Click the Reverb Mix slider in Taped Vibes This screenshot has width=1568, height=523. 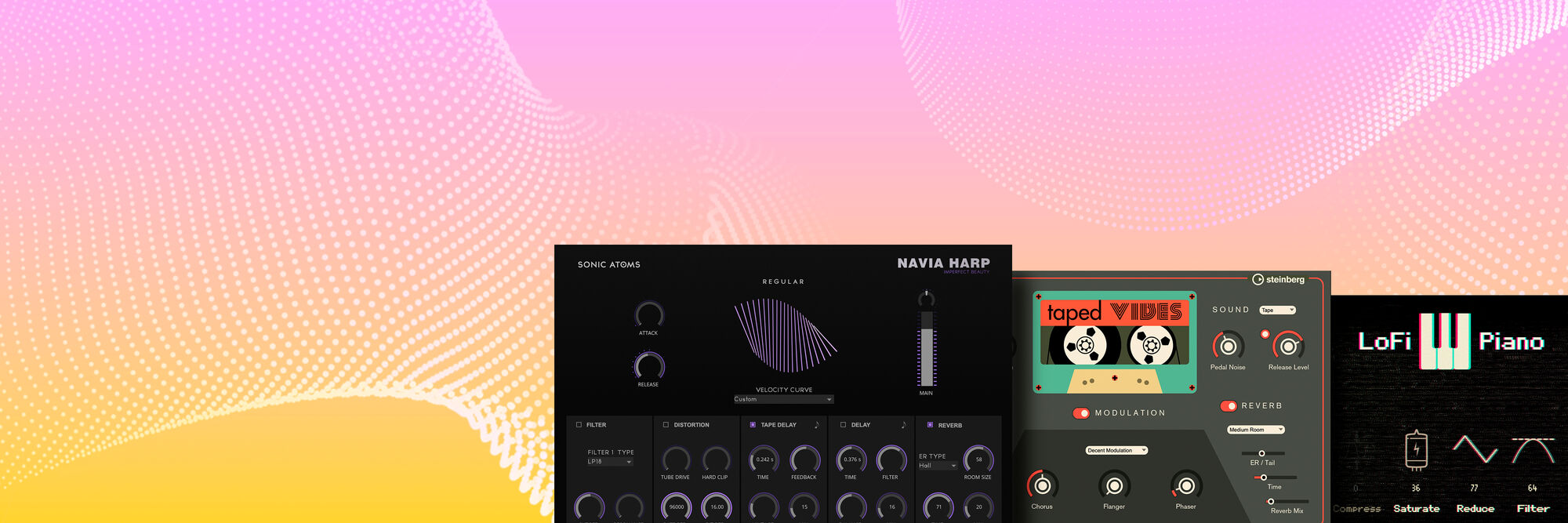click(x=1287, y=502)
